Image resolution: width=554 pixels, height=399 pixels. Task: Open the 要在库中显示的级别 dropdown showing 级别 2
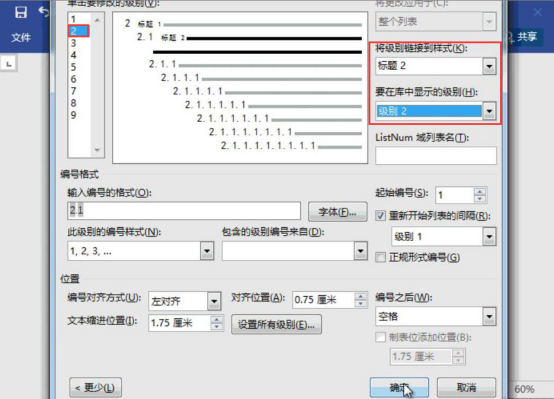point(489,111)
